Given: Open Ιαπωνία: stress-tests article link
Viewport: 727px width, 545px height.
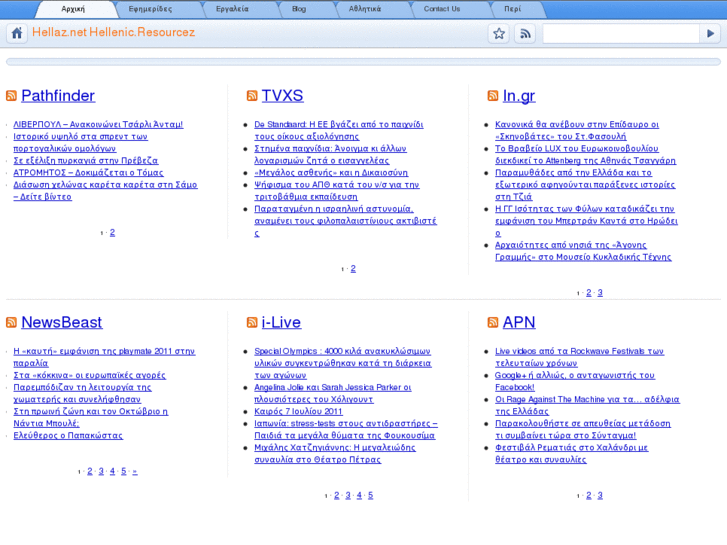Looking at the screenshot, I should 346,430.
